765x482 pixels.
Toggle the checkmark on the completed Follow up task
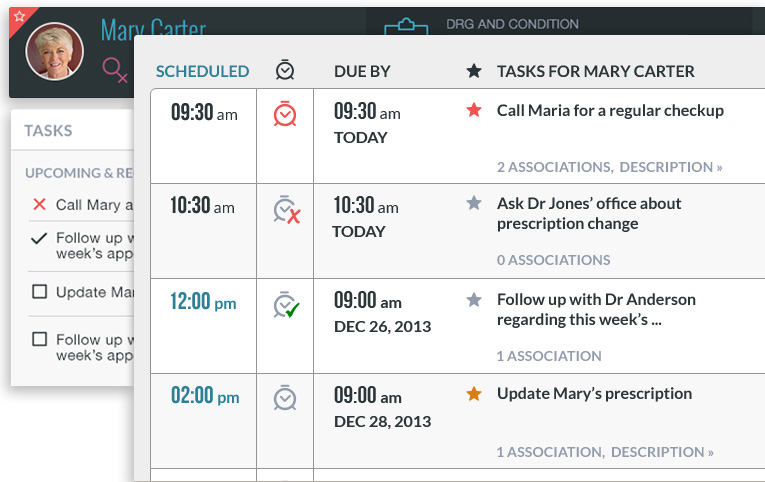click(x=39, y=238)
